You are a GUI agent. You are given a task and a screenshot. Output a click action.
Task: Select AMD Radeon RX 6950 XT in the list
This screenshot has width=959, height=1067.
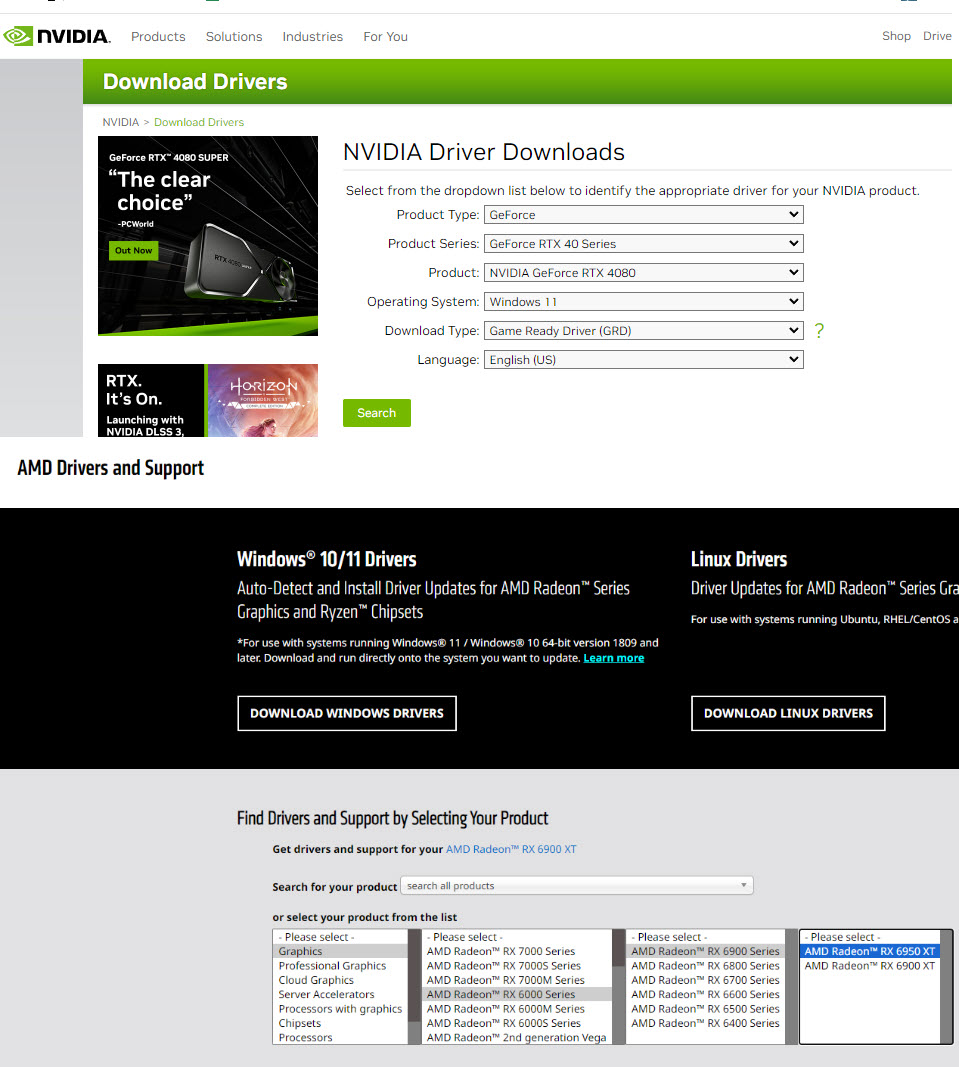[x=869, y=951]
